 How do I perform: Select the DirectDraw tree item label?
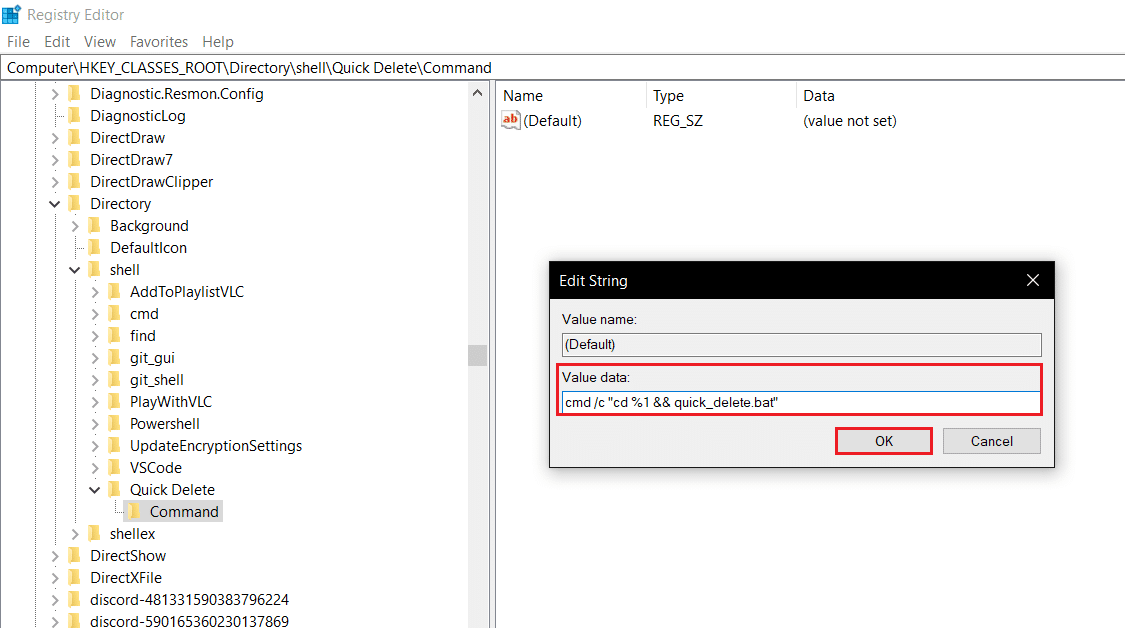128,138
